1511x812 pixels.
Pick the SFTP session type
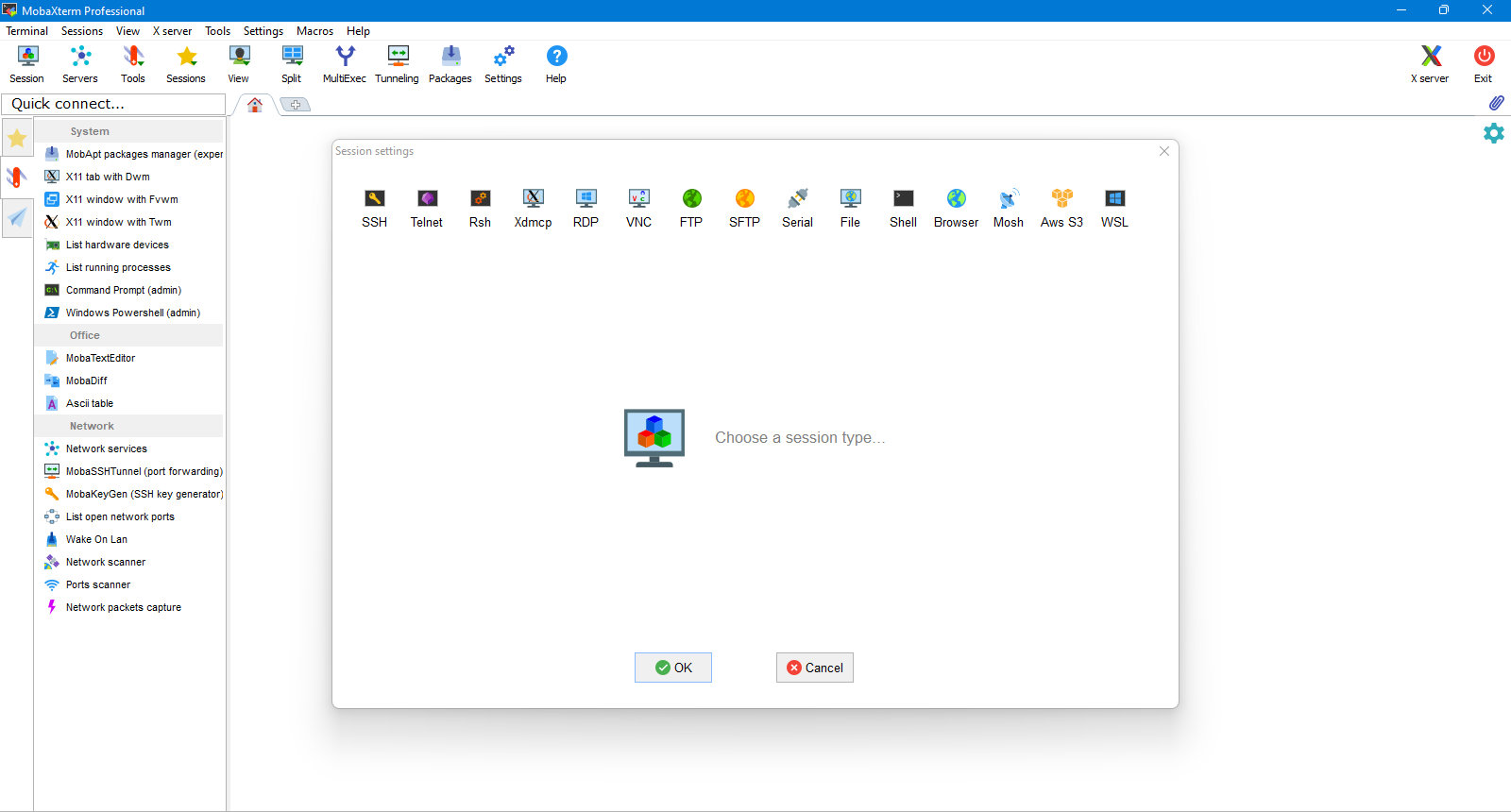(x=744, y=208)
